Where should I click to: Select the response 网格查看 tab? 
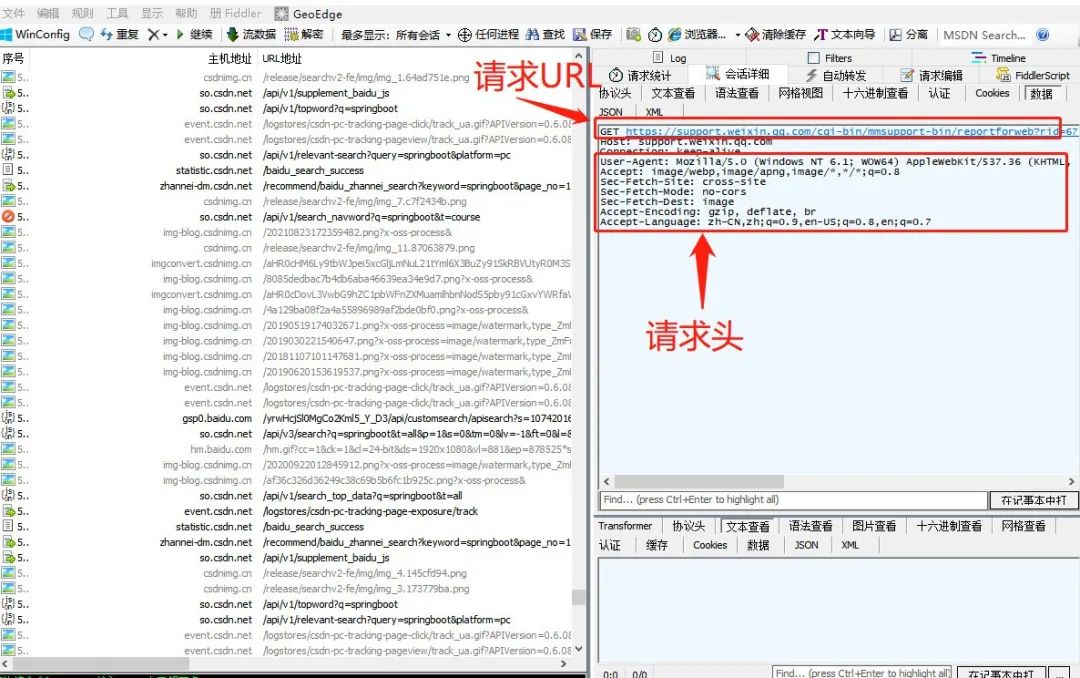click(1023, 526)
